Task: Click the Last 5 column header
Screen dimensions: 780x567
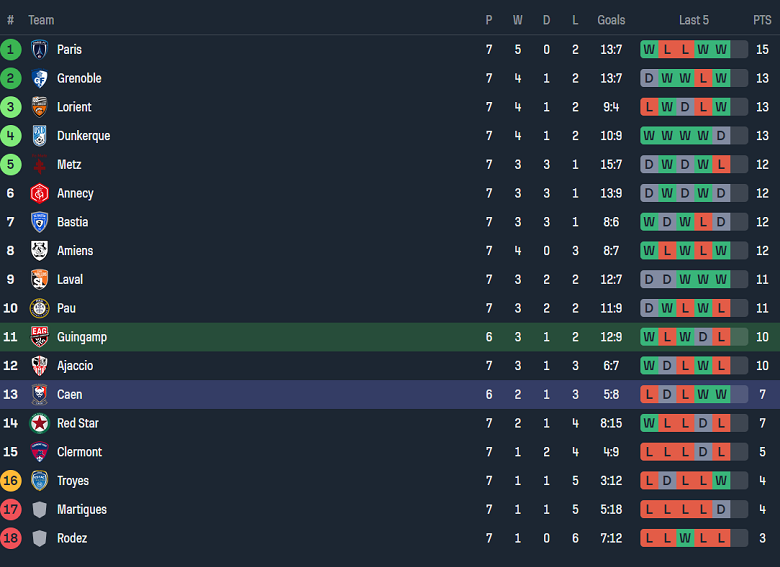Action: click(694, 20)
